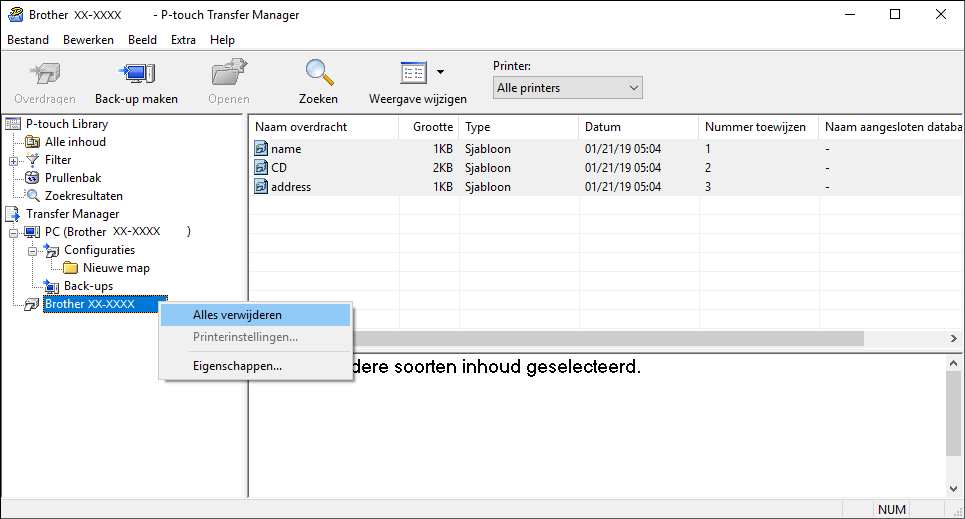Click the Overdragen transfer icon
Image resolution: width=965 pixels, height=519 pixels.
click(x=45, y=73)
